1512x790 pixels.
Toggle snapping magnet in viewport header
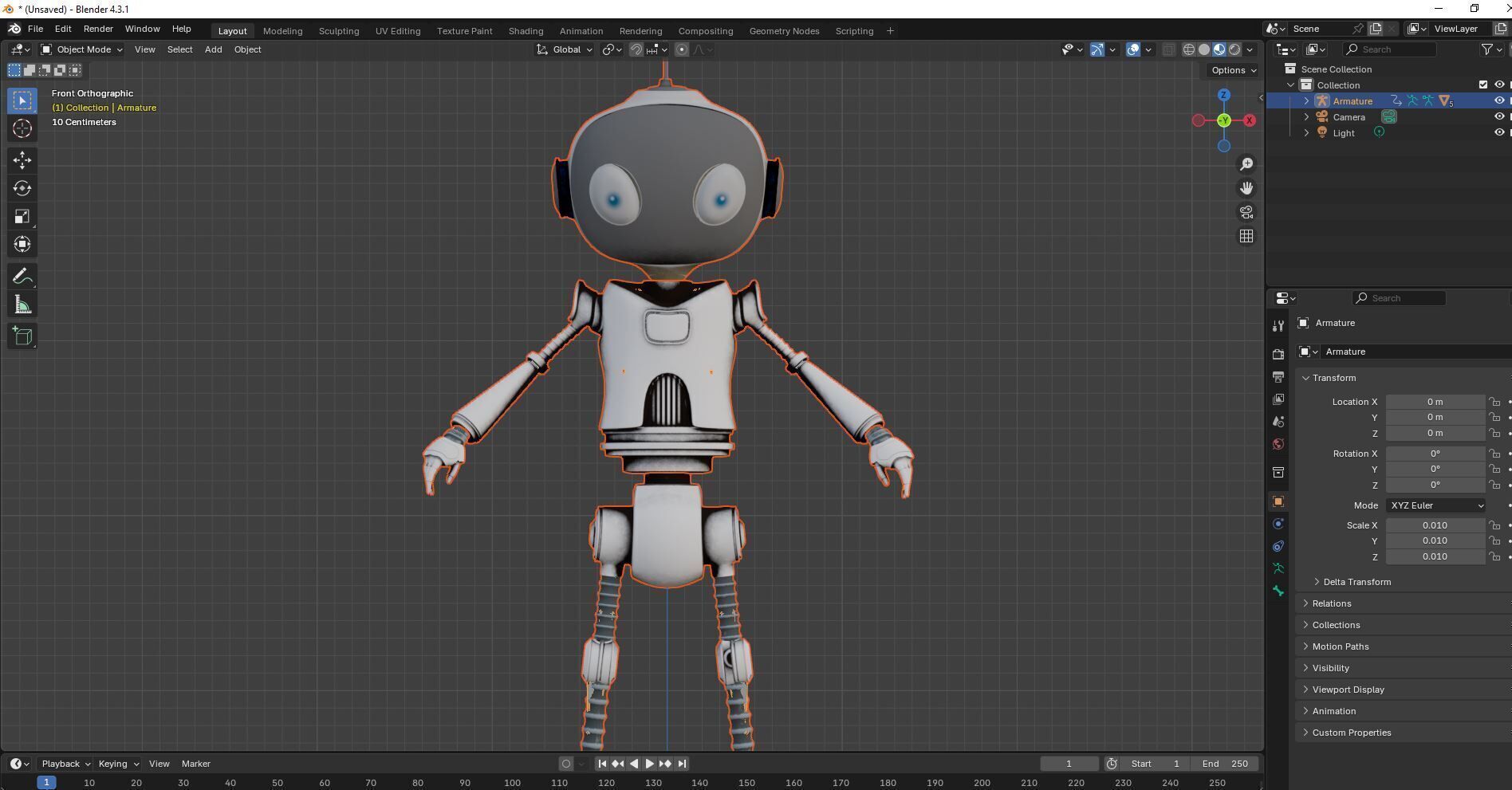click(636, 49)
